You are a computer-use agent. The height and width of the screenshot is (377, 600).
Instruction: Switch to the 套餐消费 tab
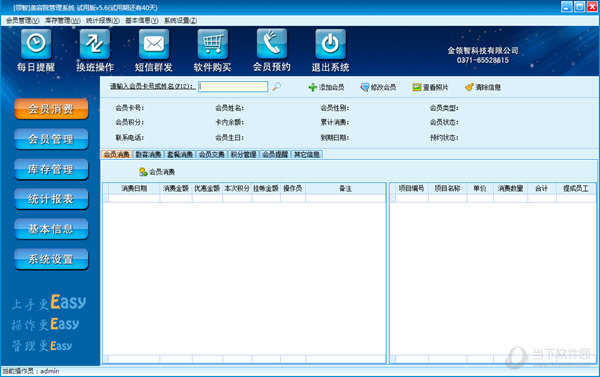[x=180, y=154]
